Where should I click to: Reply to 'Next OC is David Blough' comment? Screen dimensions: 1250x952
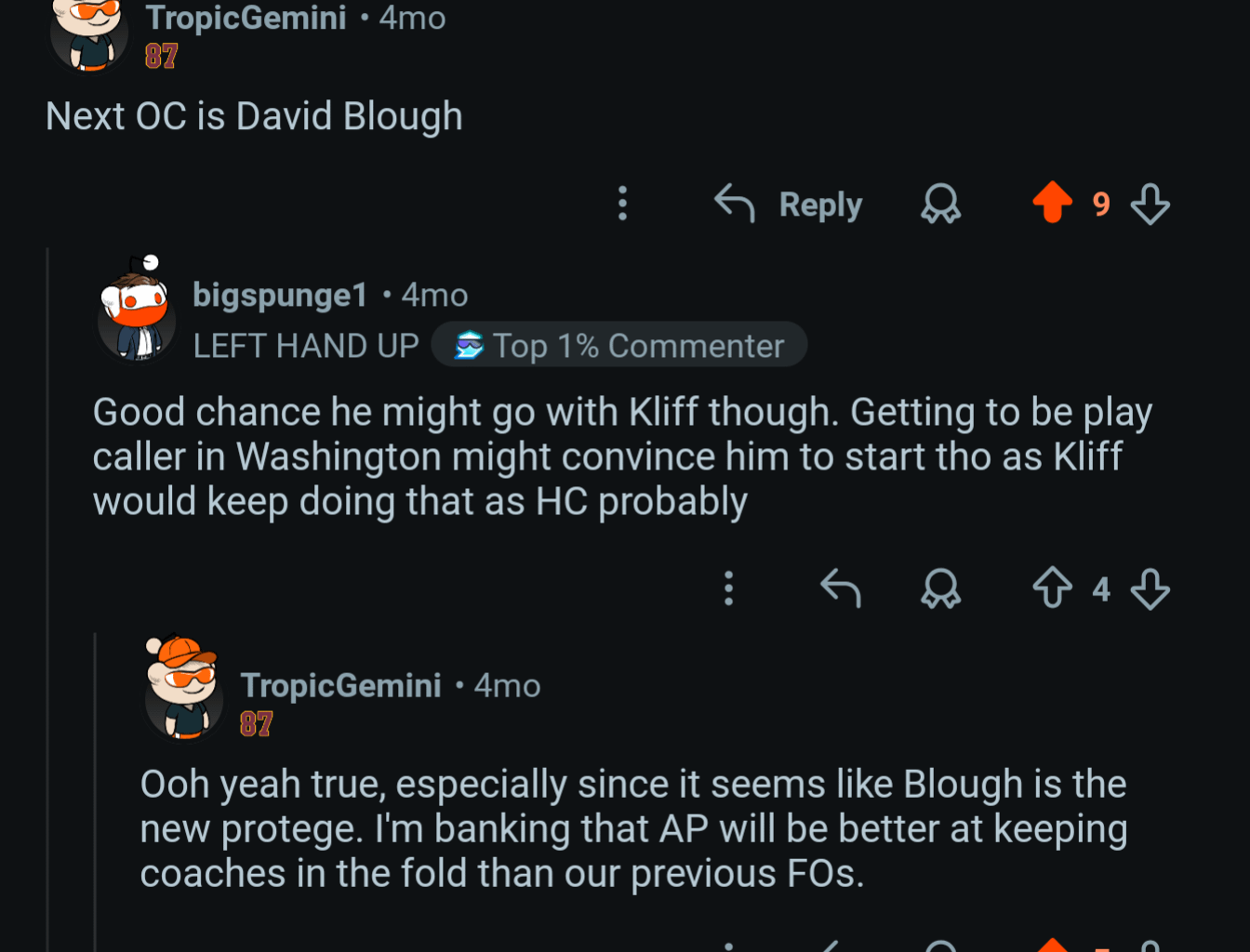click(789, 204)
